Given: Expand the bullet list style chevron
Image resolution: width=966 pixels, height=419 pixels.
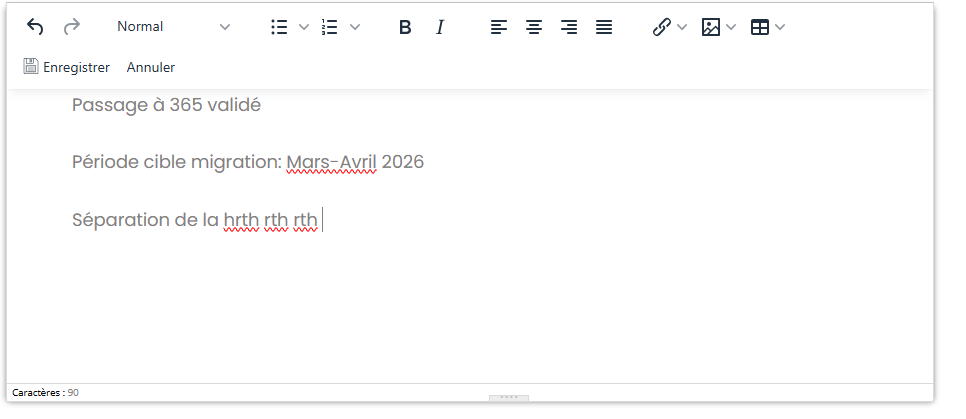Looking at the screenshot, I should coord(304,27).
